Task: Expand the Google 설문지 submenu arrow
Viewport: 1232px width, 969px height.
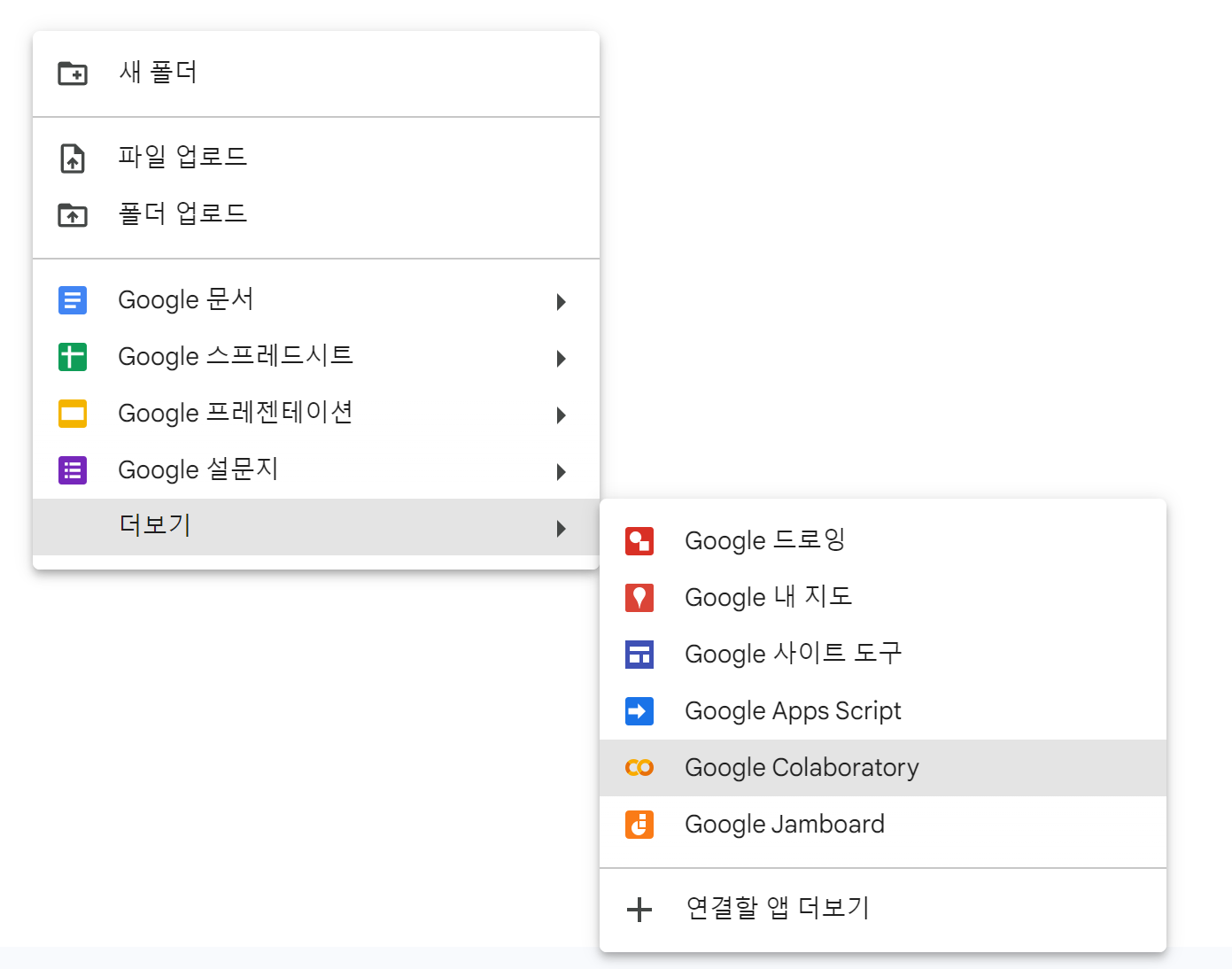Action: (561, 472)
